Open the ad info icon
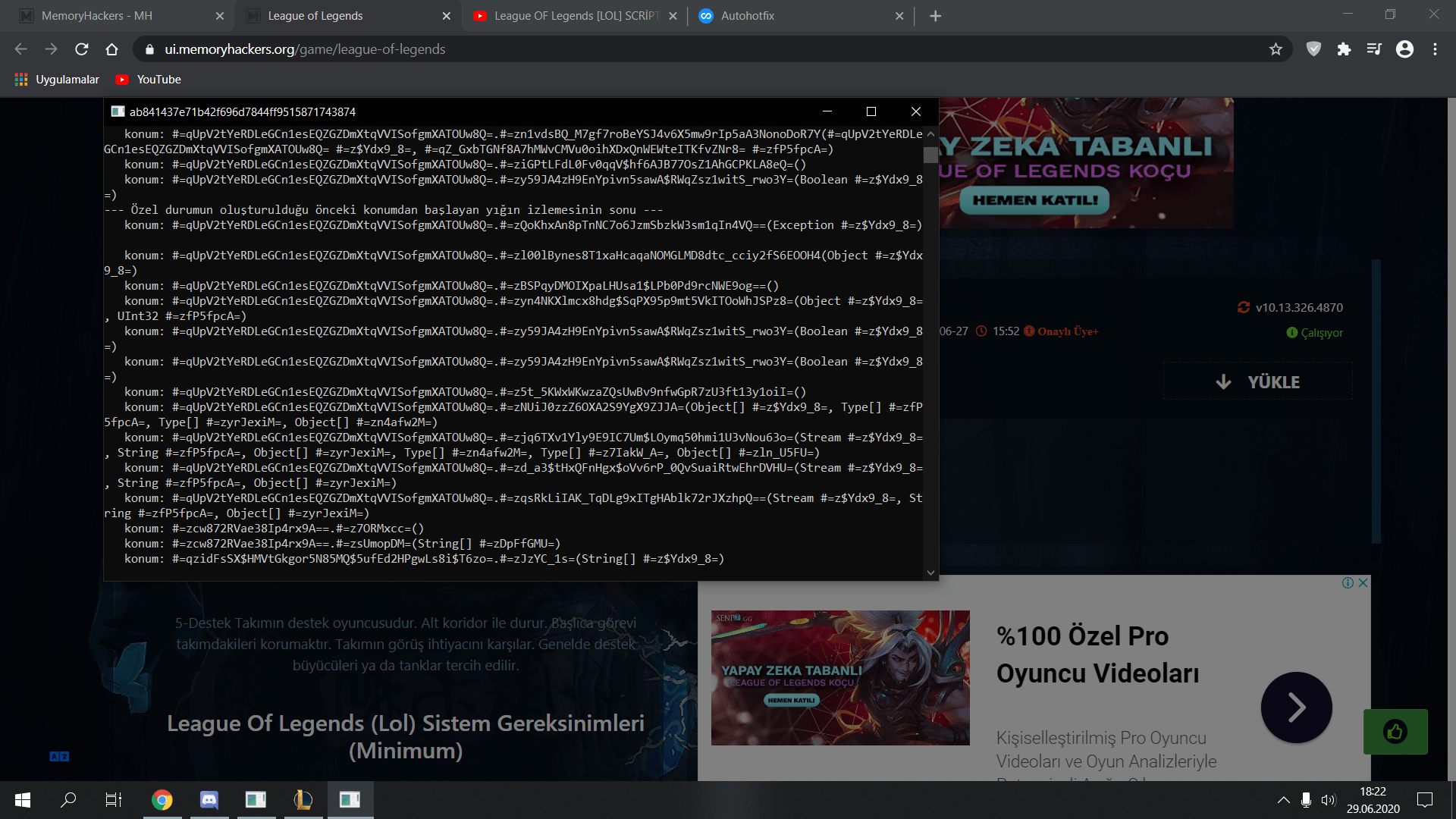 pyautogui.click(x=1348, y=582)
